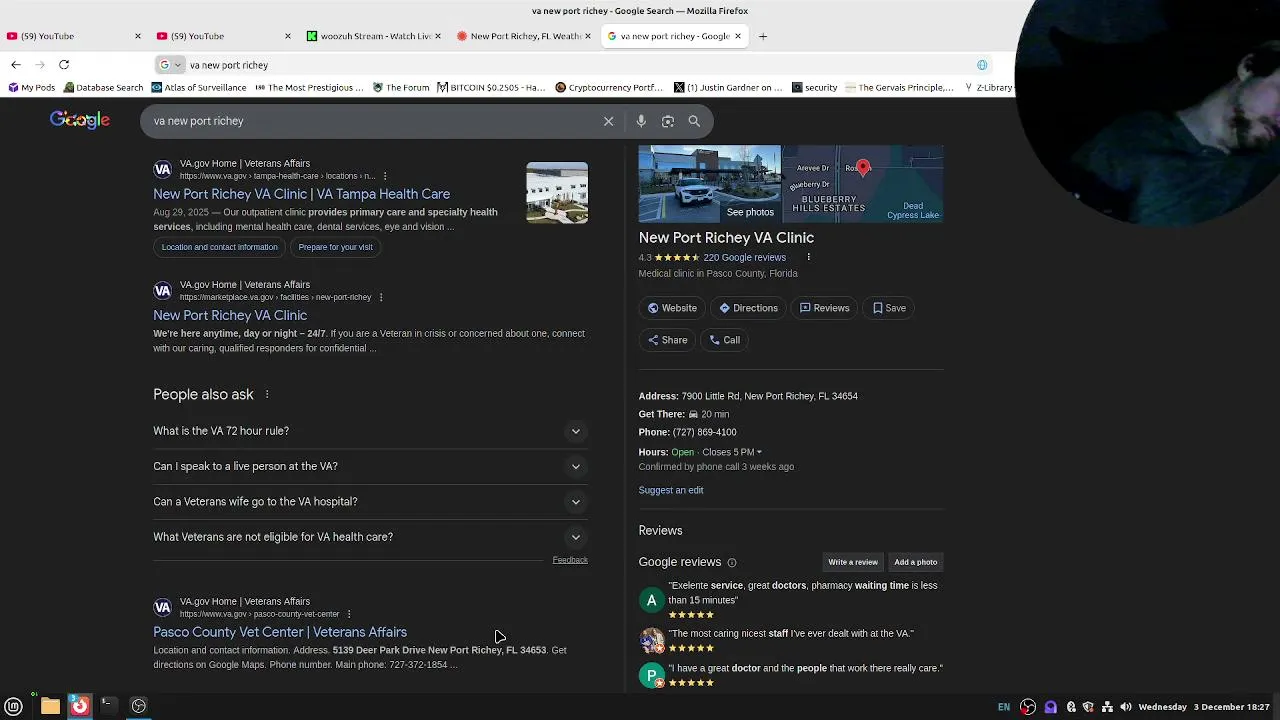Clear the Google search box with the X
The image size is (1280, 720).
click(608, 121)
